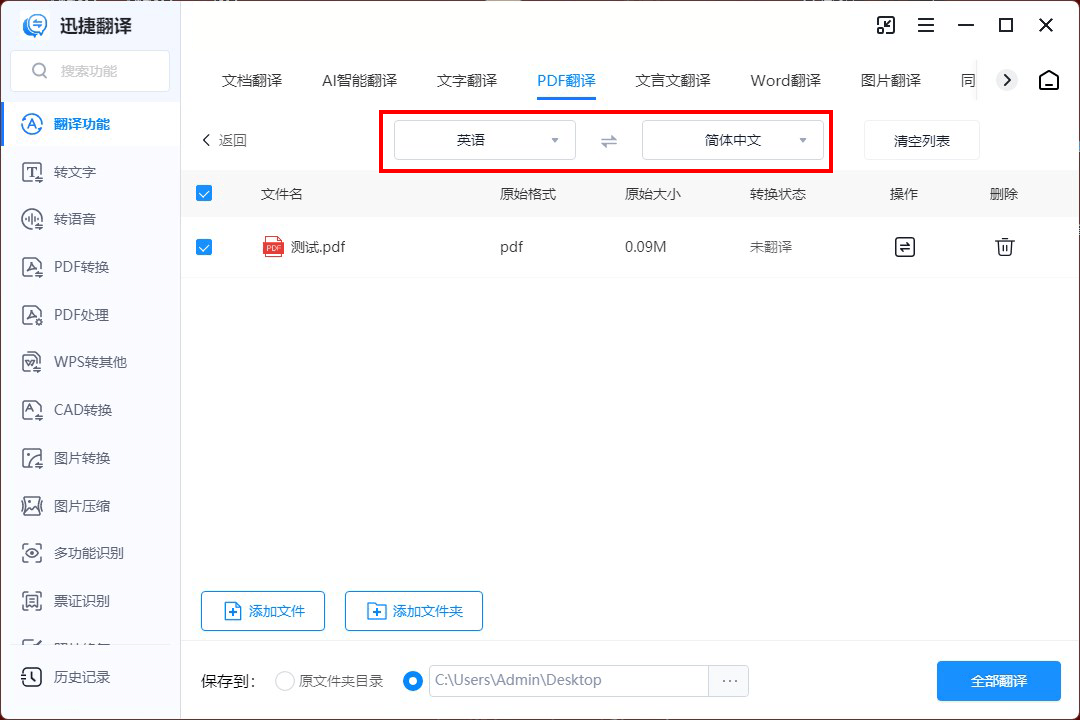1080x720 pixels.
Task: Open the WPS转其他 sidebar section
Action: (x=90, y=362)
